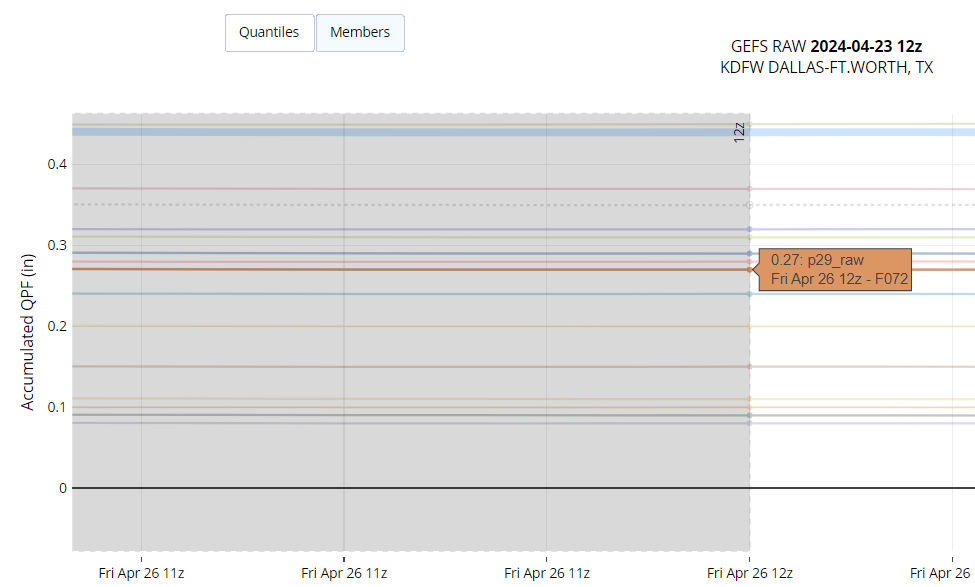The height and width of the screenshot is (587, 975).
Task: Click the Fri Apr 26 12z x-axis label
Action: pos(749,573)
